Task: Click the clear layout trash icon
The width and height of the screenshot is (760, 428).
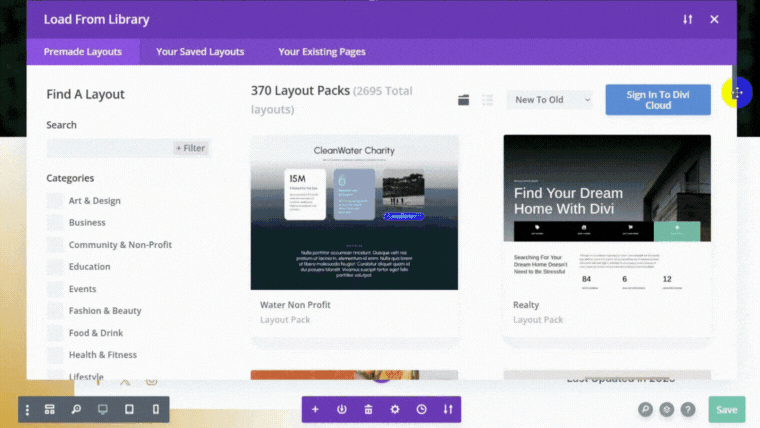Action: 368,410
